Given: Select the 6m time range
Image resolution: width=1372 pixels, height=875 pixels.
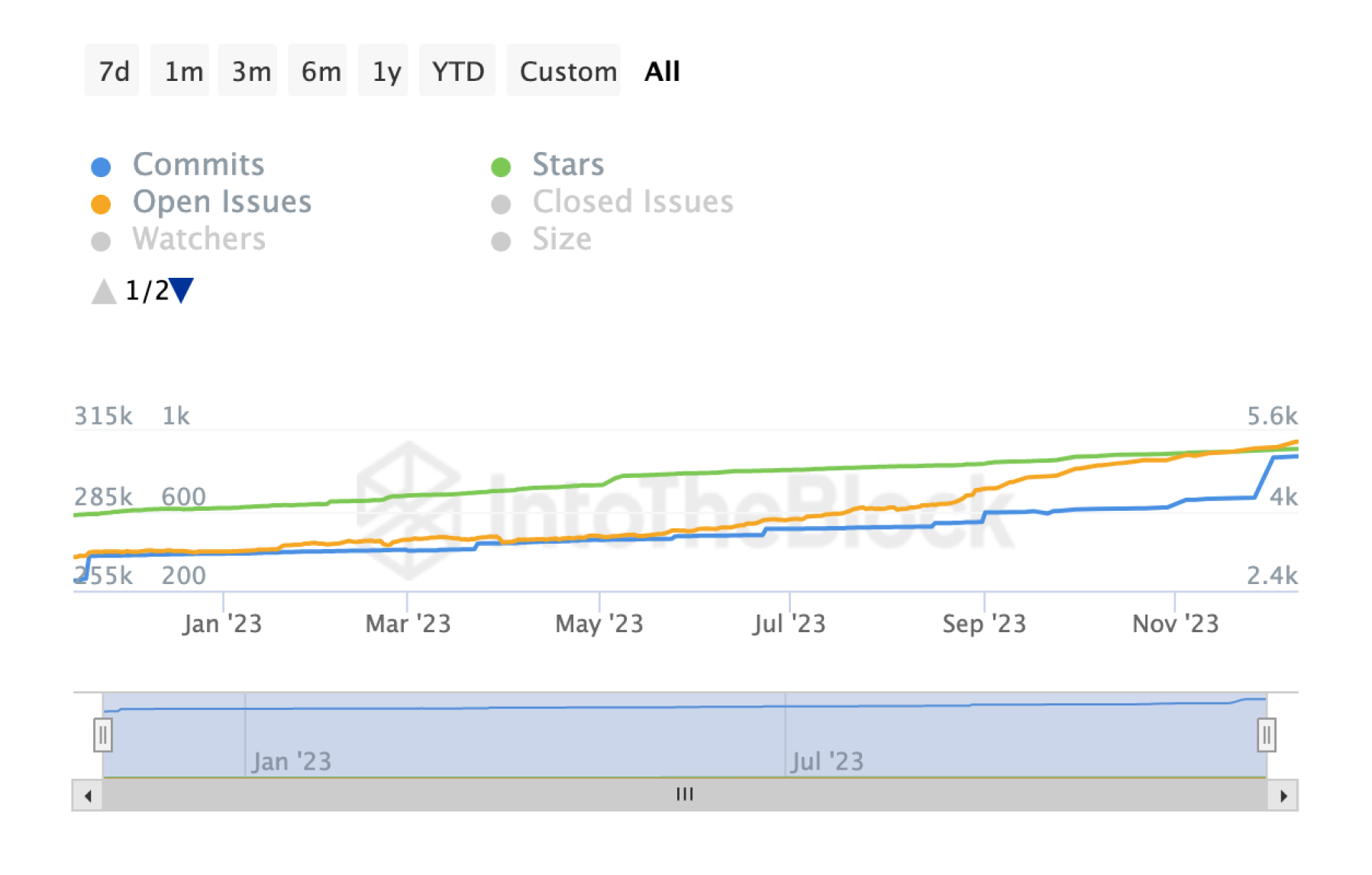Looking at the screenshot, I should pos(318,71).
